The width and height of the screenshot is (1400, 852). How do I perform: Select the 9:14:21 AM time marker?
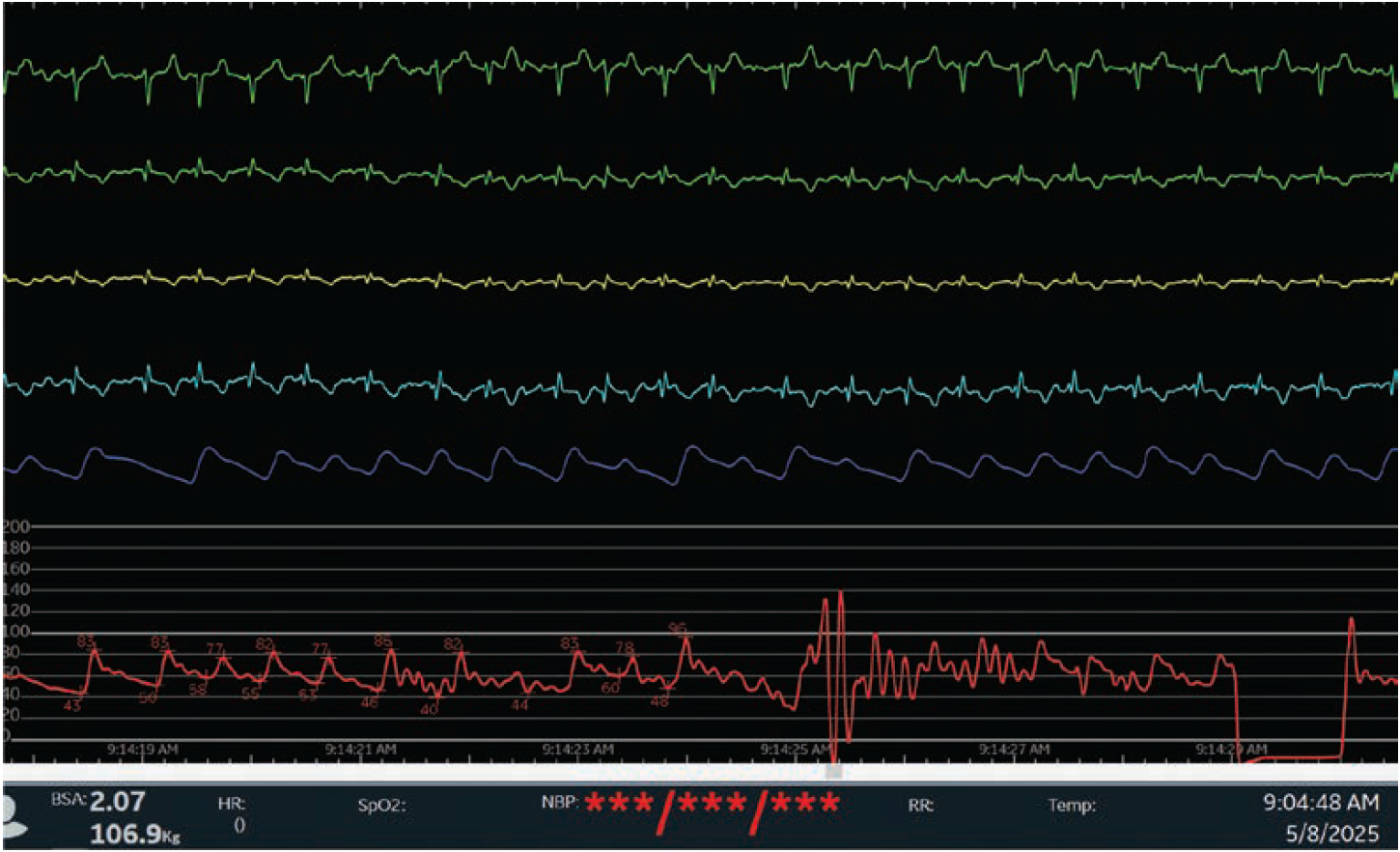pyautogui.click(x=360, y=749)
